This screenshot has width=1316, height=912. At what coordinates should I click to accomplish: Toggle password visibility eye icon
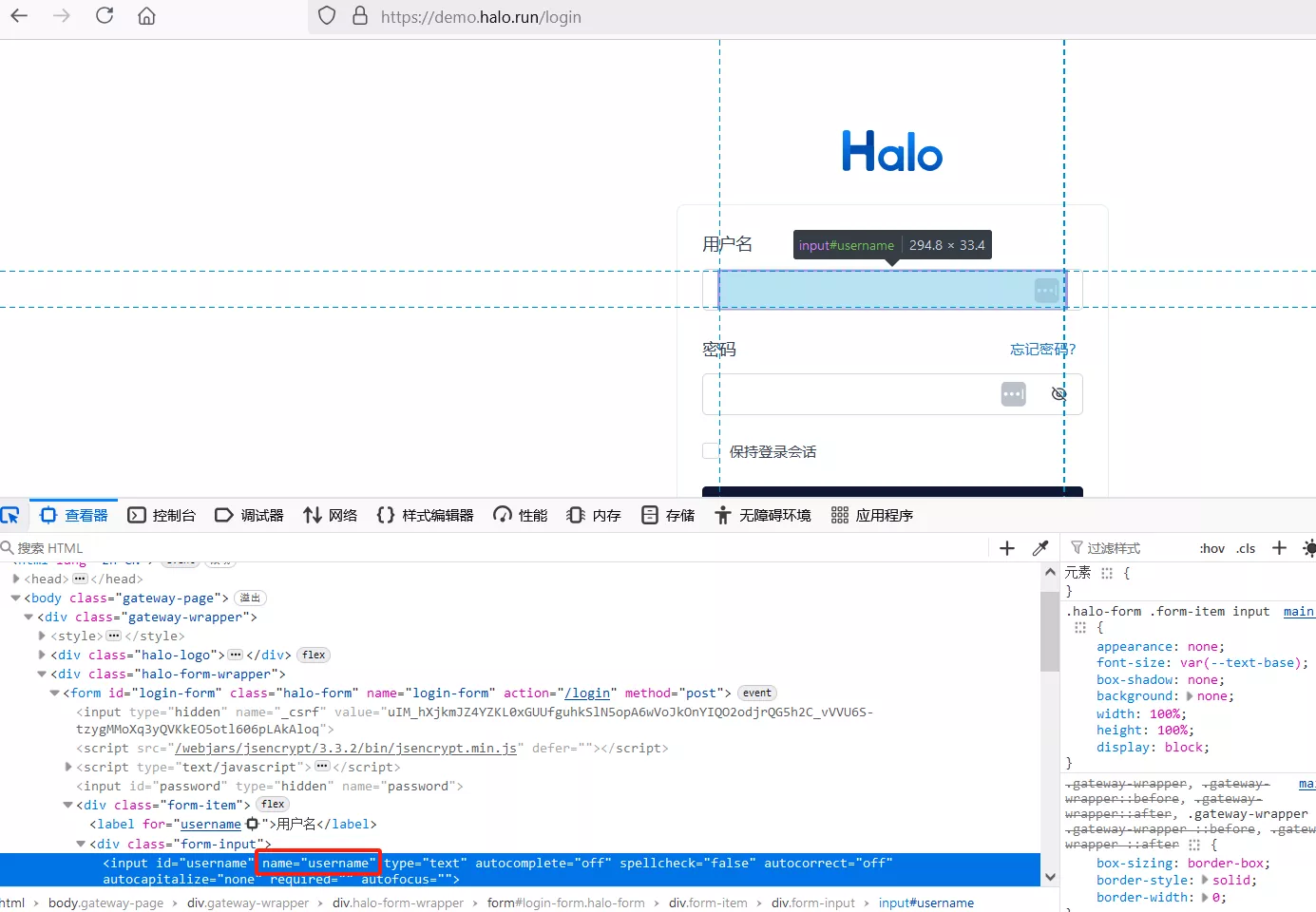1059,394
